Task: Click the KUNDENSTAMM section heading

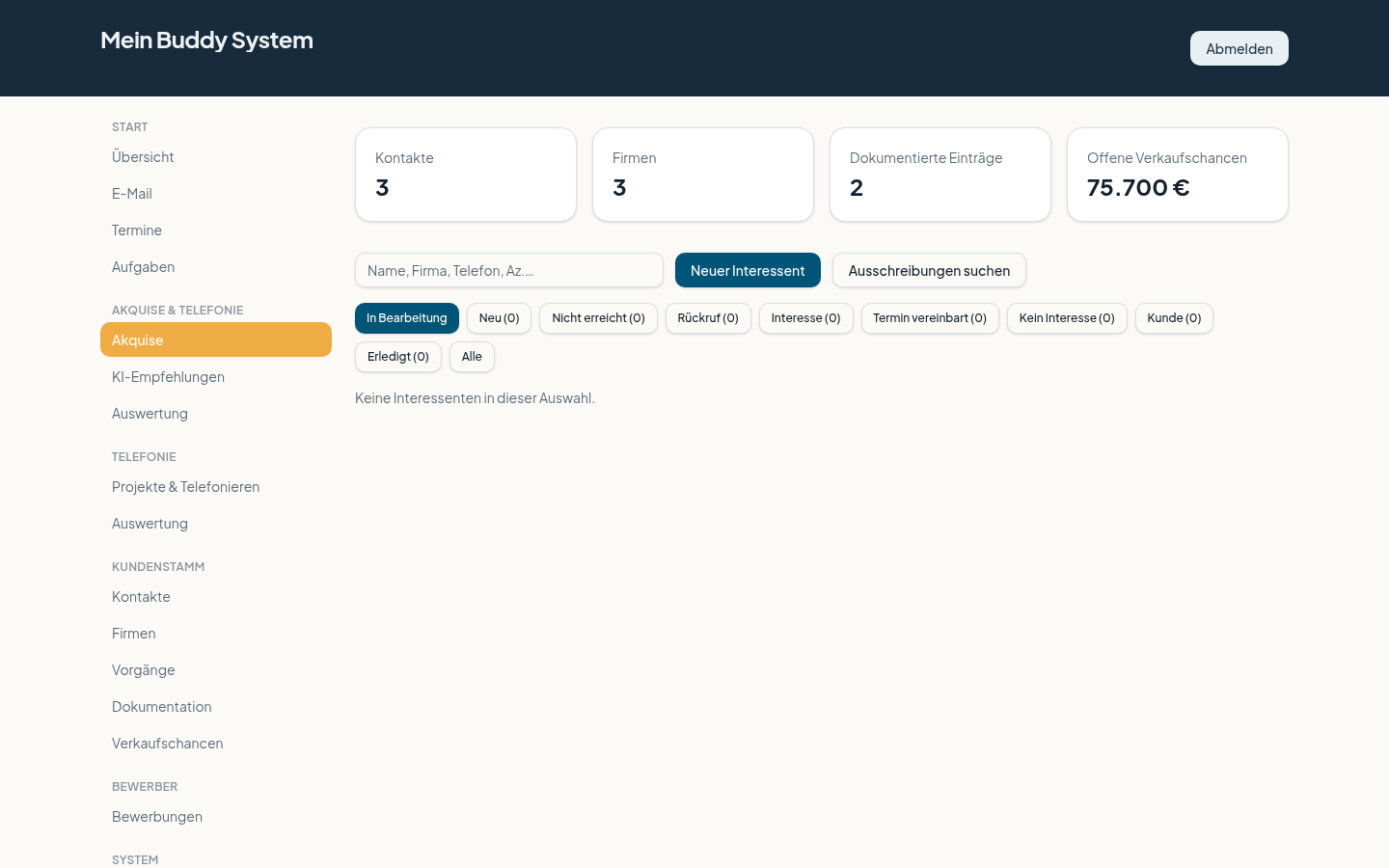Action: pos(158,566)
